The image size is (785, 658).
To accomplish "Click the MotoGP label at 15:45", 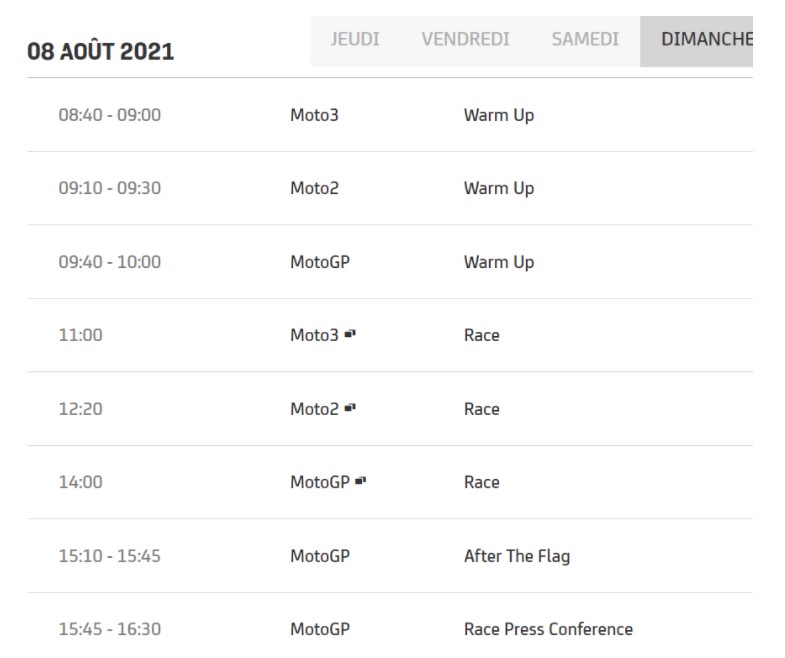I will click(320, 629).
